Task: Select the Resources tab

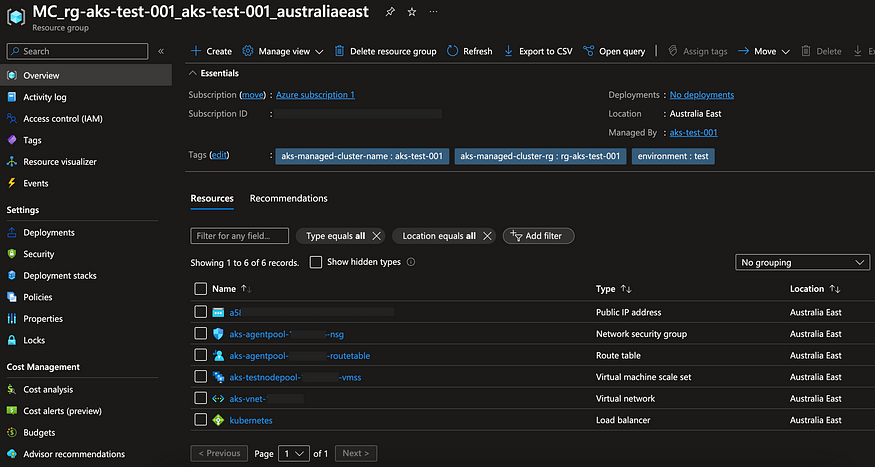Action: pos(212,198)
